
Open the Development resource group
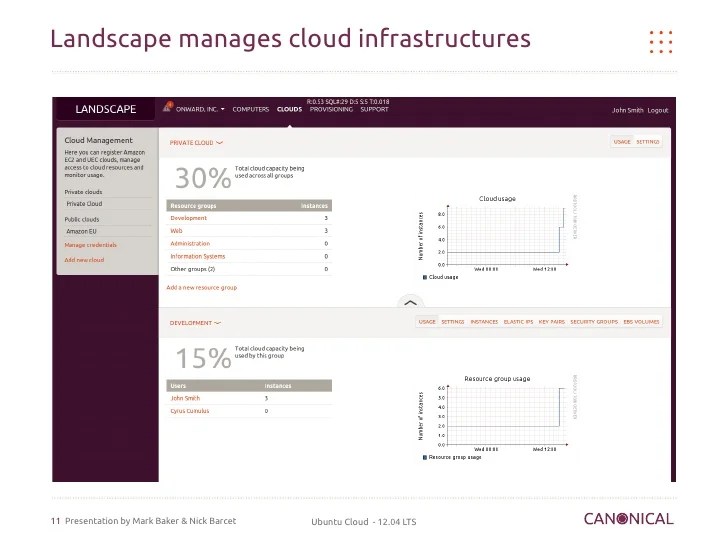pos(188,218)
